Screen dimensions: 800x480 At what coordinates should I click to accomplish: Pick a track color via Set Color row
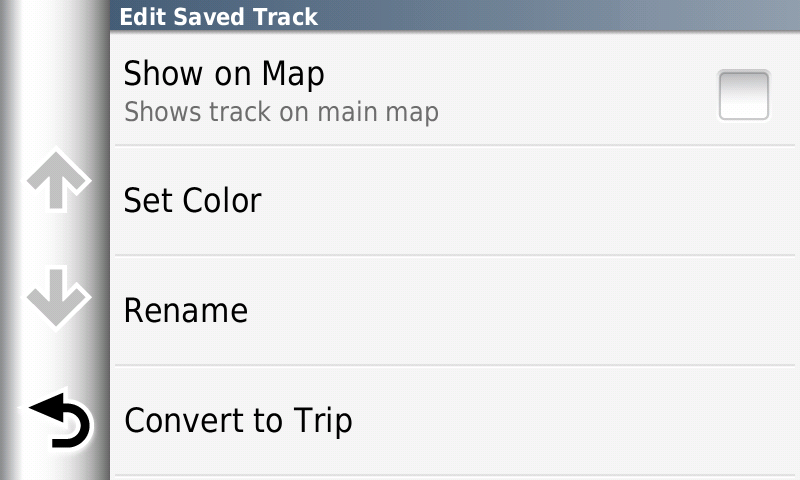pyautogui.click(x=455, y=200)
